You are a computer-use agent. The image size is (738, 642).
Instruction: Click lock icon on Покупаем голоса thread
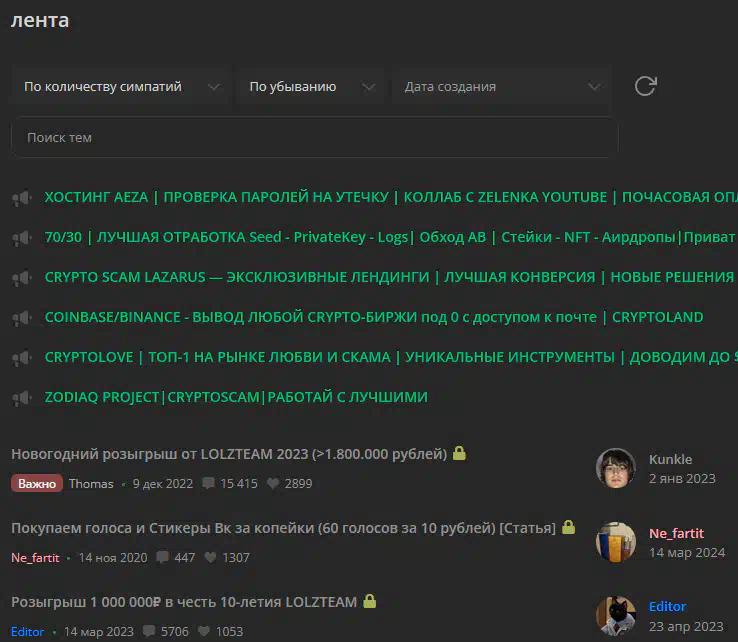click(569, 527)
